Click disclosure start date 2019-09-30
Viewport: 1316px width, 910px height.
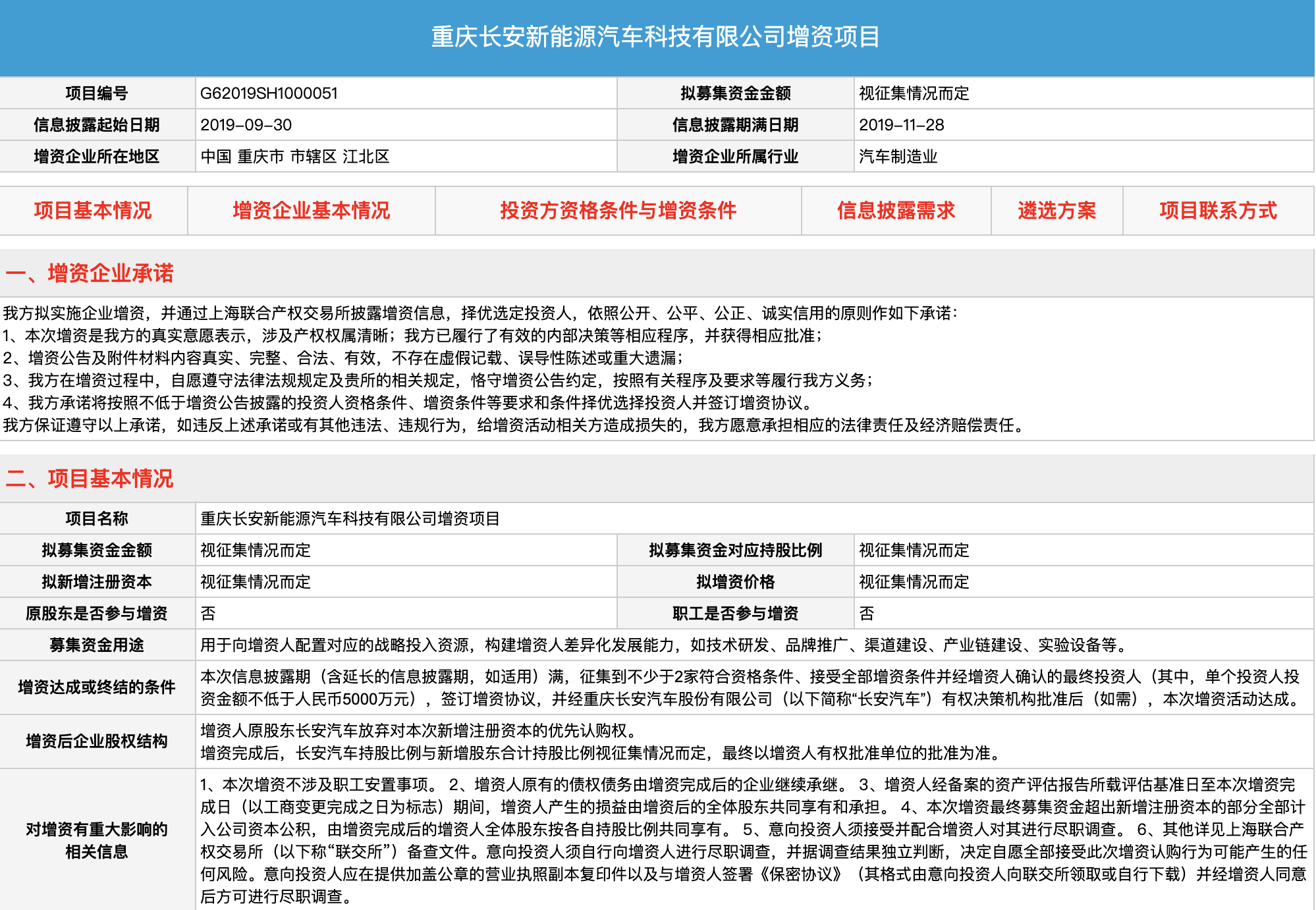(246, 125)
